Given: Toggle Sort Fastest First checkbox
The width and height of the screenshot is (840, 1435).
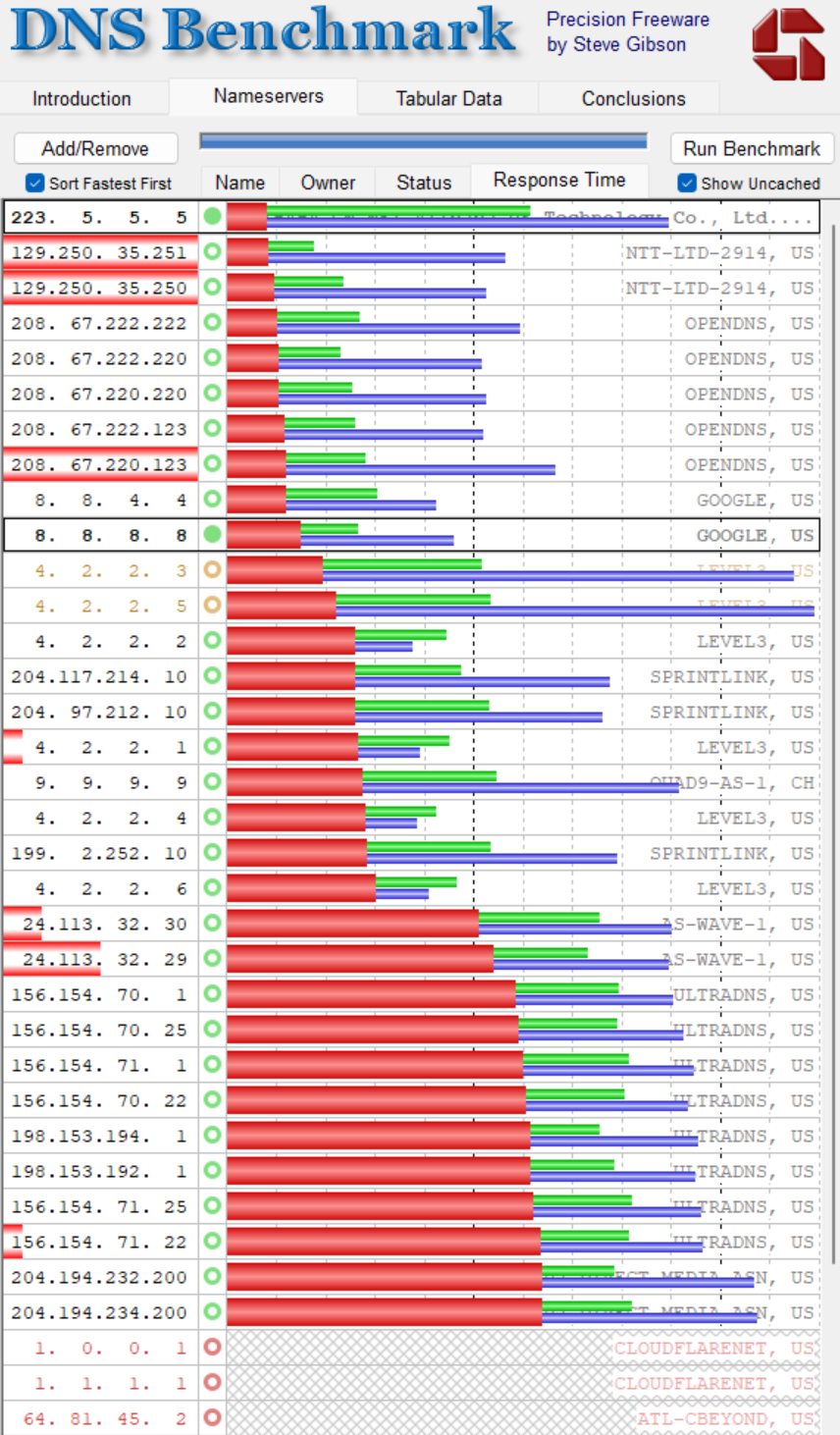Looking at the screenshot, I should point(35,183).
